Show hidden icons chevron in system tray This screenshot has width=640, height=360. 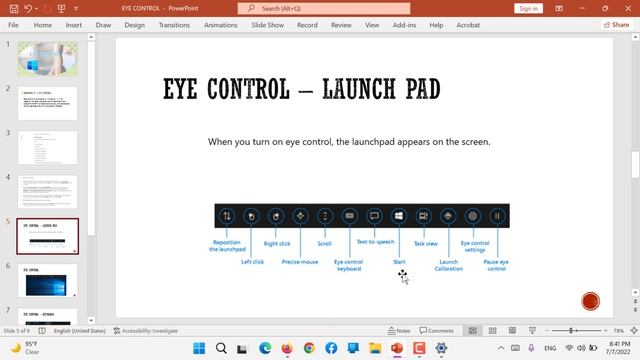[501, 348]
